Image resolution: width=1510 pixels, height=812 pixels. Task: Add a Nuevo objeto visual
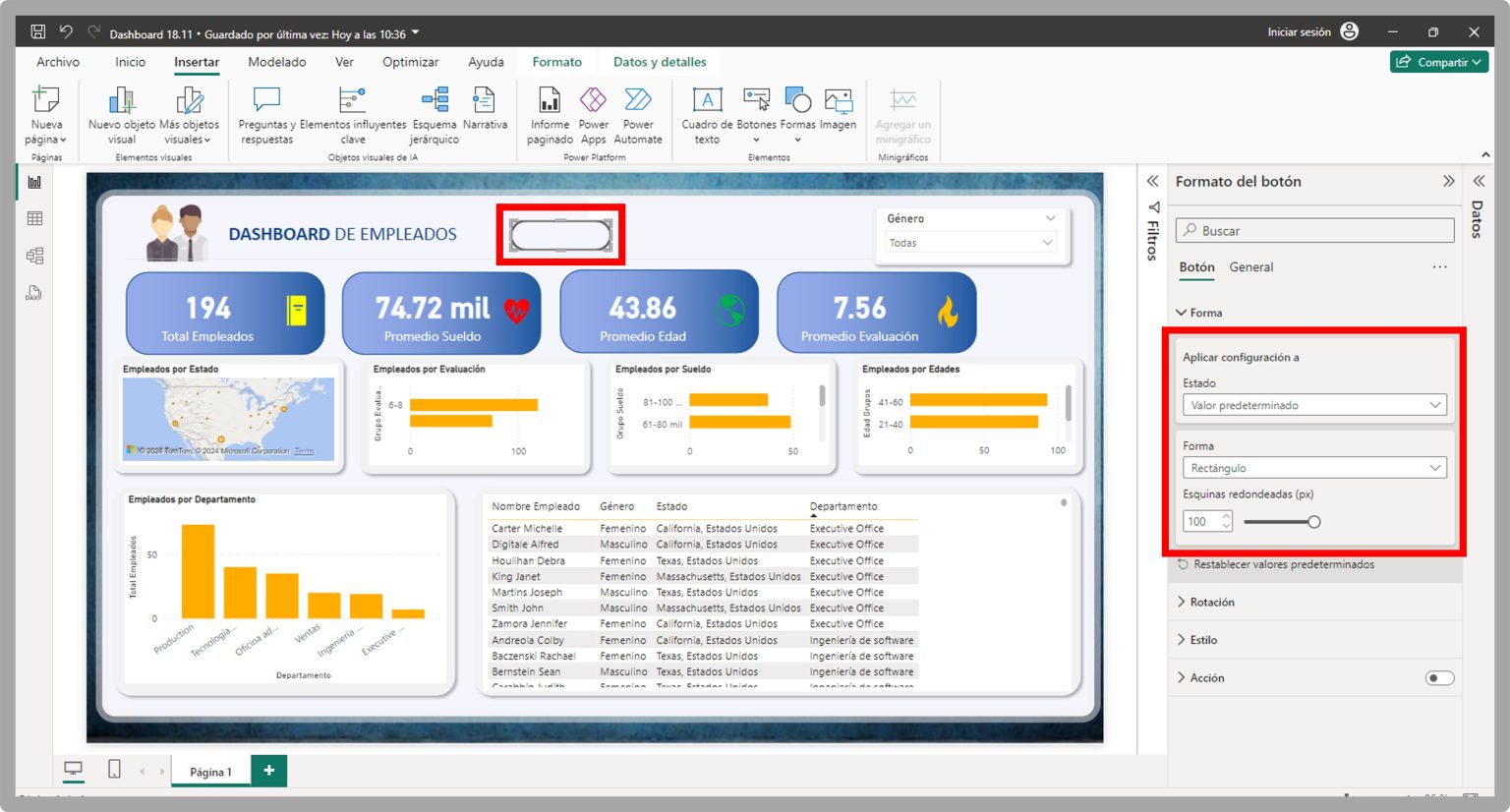click(x=122, y=116)
